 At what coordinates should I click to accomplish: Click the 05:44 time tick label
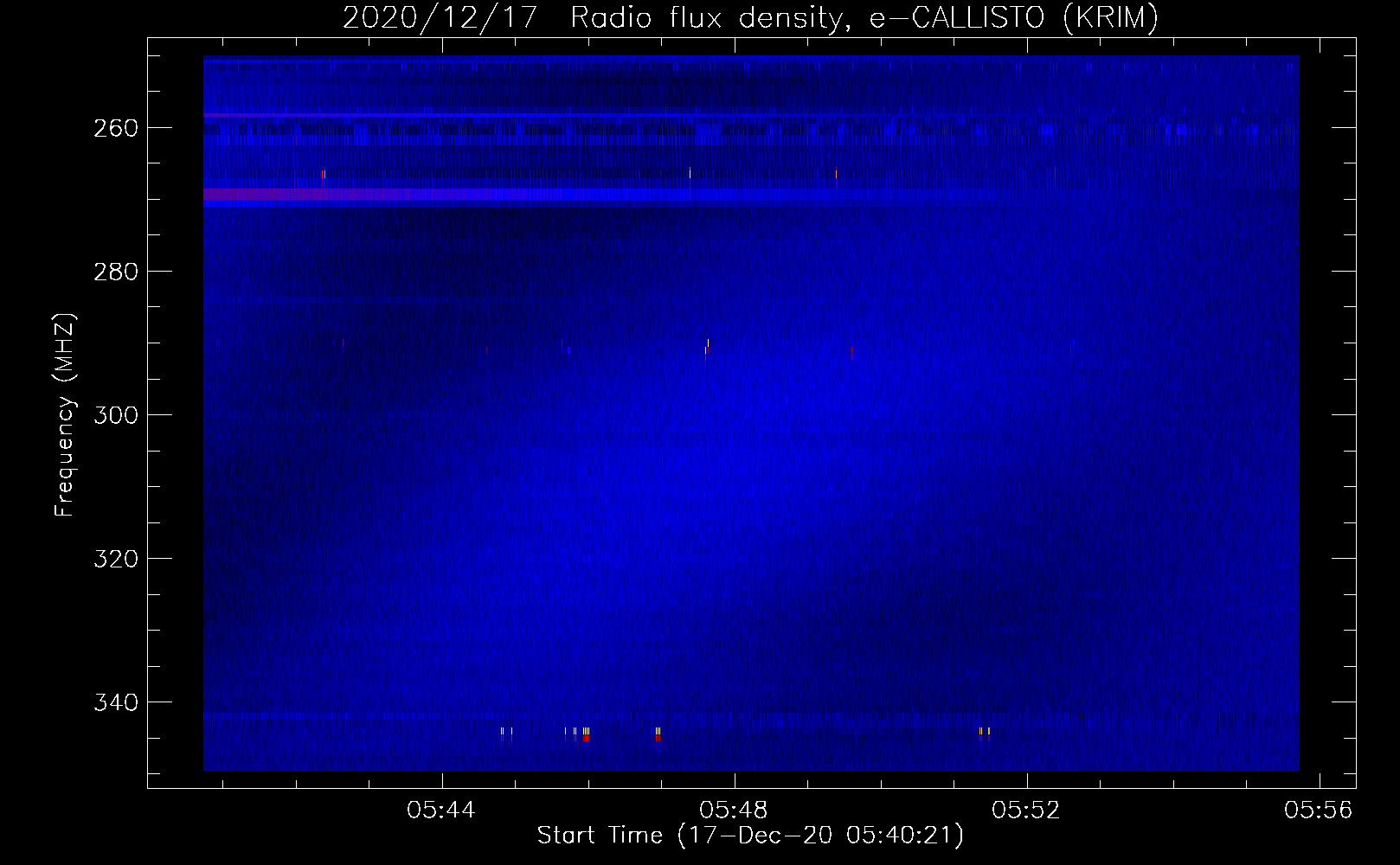441,811
